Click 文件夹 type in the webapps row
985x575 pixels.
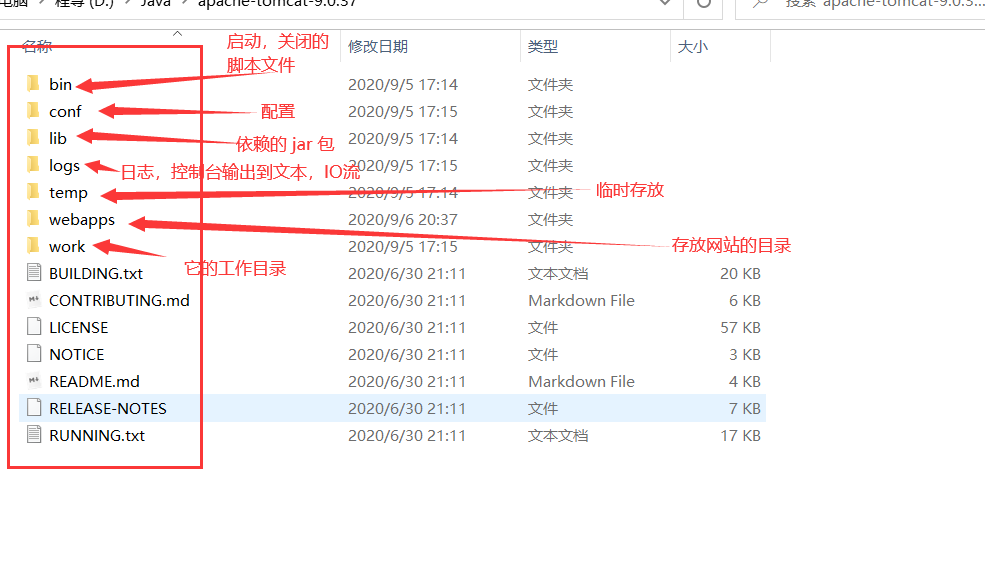(550, 219)
